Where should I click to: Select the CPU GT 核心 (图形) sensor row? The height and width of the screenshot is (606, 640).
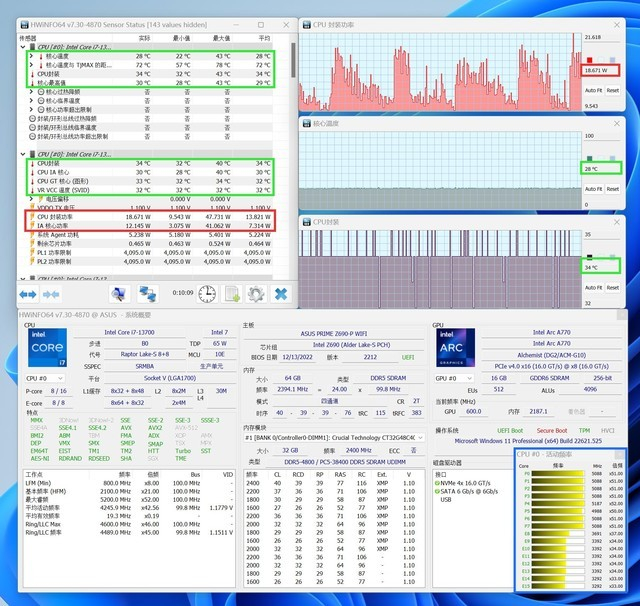tap(150, 181)
